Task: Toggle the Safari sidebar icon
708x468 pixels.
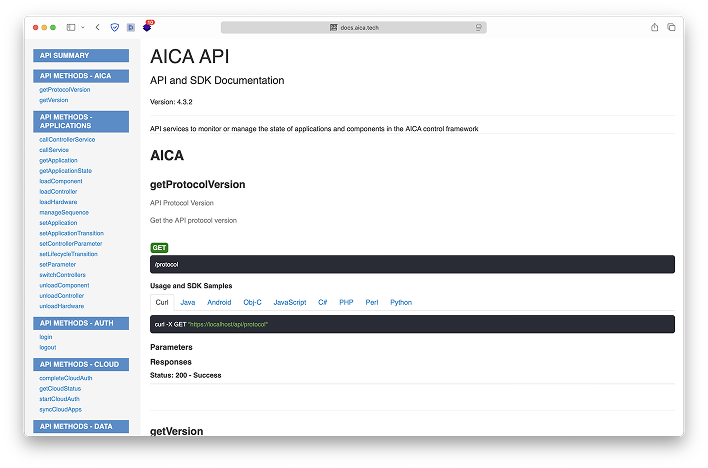Action: tap(71, 28)
